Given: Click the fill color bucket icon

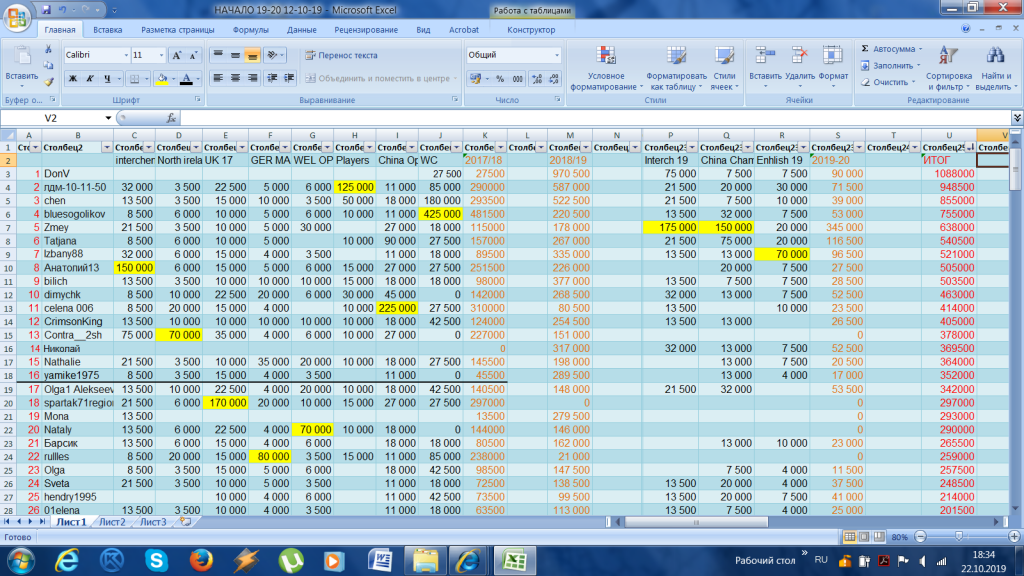Looking at the screenshot, I should click(x=162, y=78).
